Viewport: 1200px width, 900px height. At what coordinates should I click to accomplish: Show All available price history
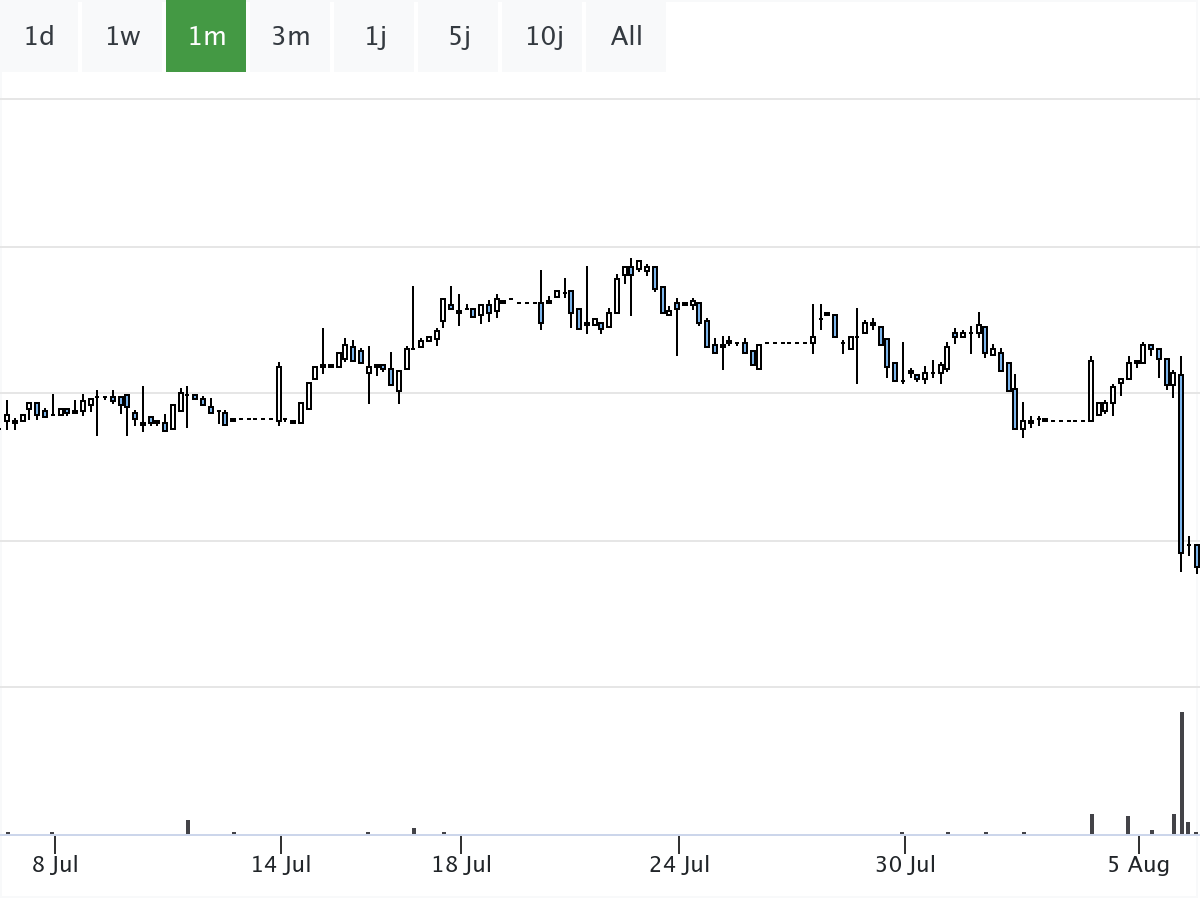(627, 37)
